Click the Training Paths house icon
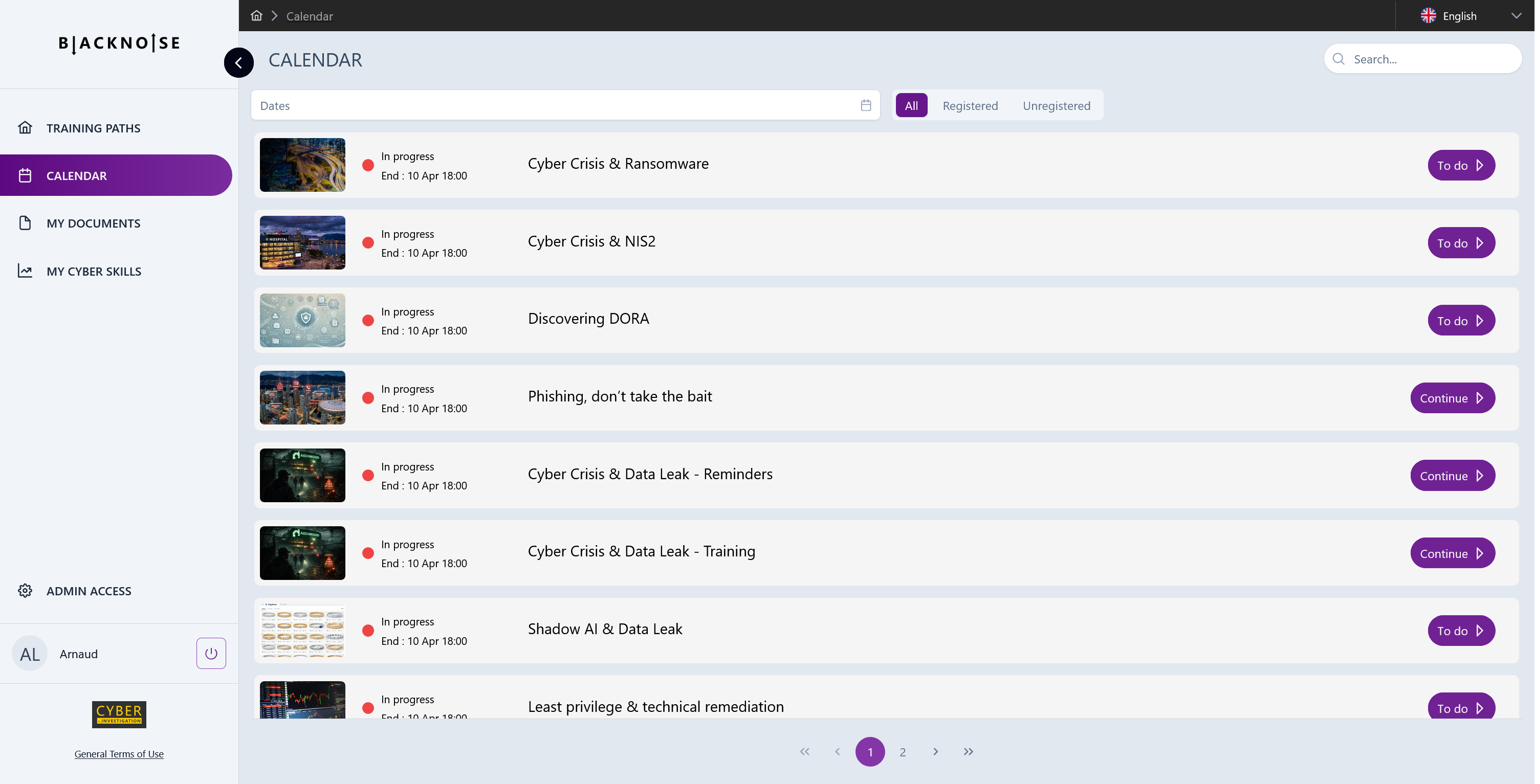The image size is (1540, 784). 25,128
